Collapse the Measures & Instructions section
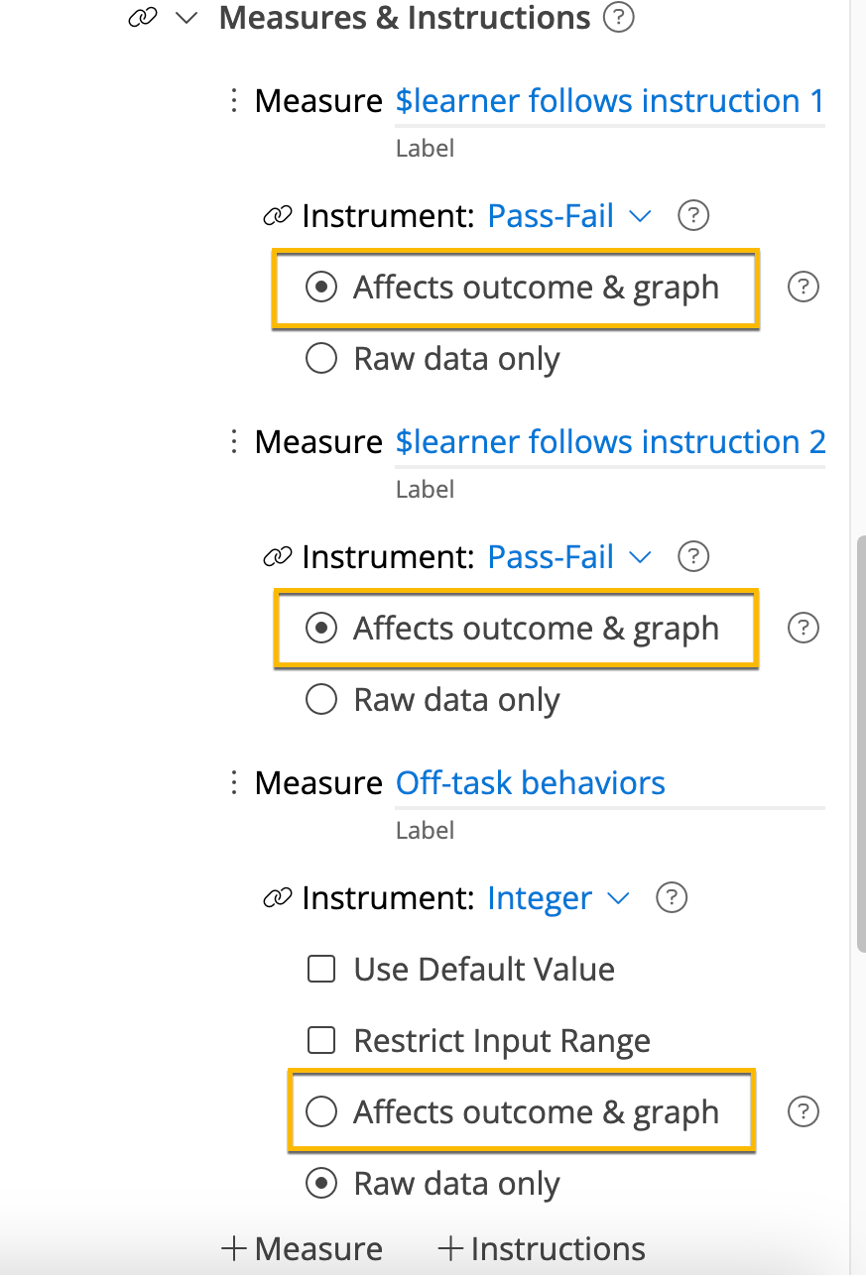Image resolution: width=866 pixels, height=1277 pixels. [x=186, y=18]
